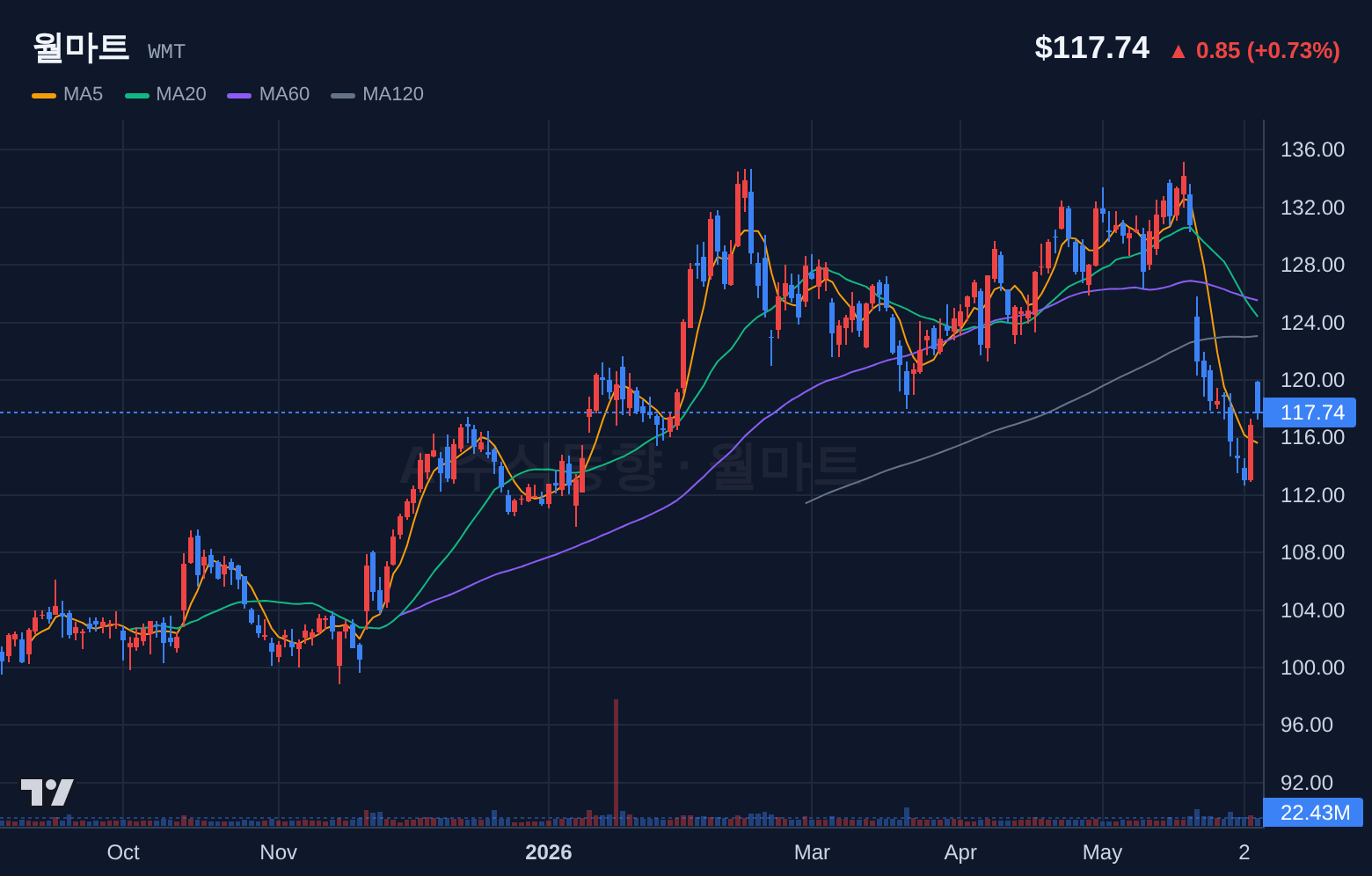The width and height of the screenshot is (1372, 876).
Task: Click the Oct time axis label
Action: 123,852
